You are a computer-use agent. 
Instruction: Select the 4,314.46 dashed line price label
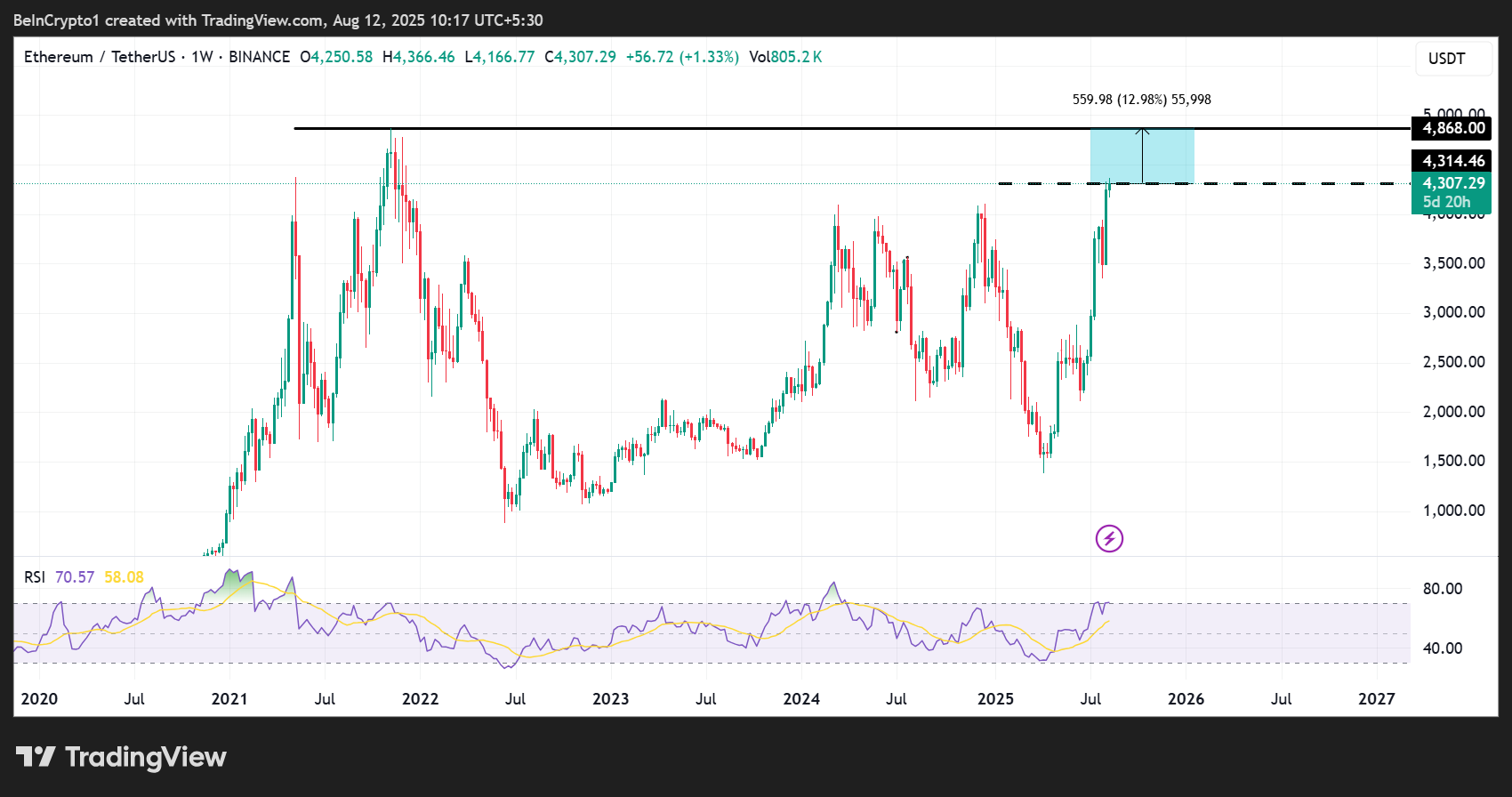pyautogui.click(x=1452, y=161)
